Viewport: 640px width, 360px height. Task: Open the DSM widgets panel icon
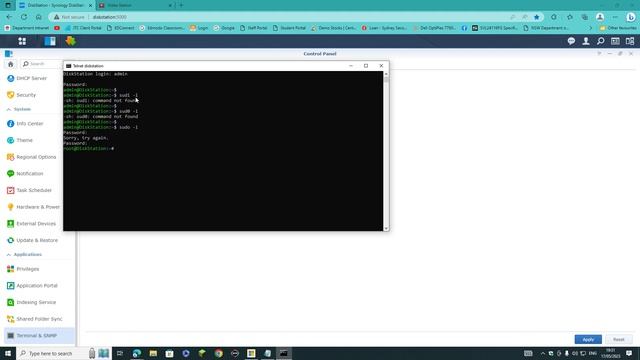[615, 41]
